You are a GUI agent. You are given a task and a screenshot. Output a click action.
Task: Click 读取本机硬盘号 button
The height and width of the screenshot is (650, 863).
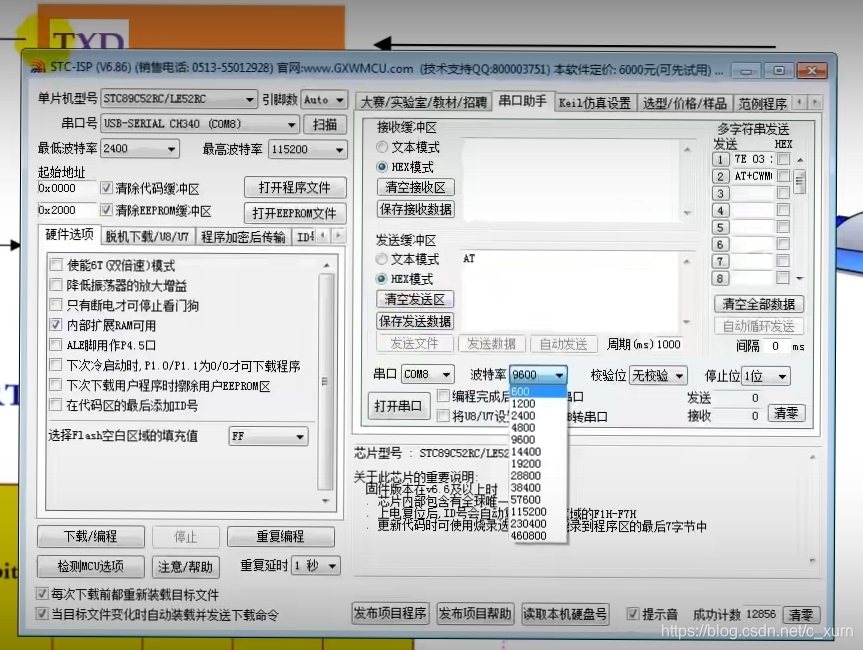click(565, 614)
